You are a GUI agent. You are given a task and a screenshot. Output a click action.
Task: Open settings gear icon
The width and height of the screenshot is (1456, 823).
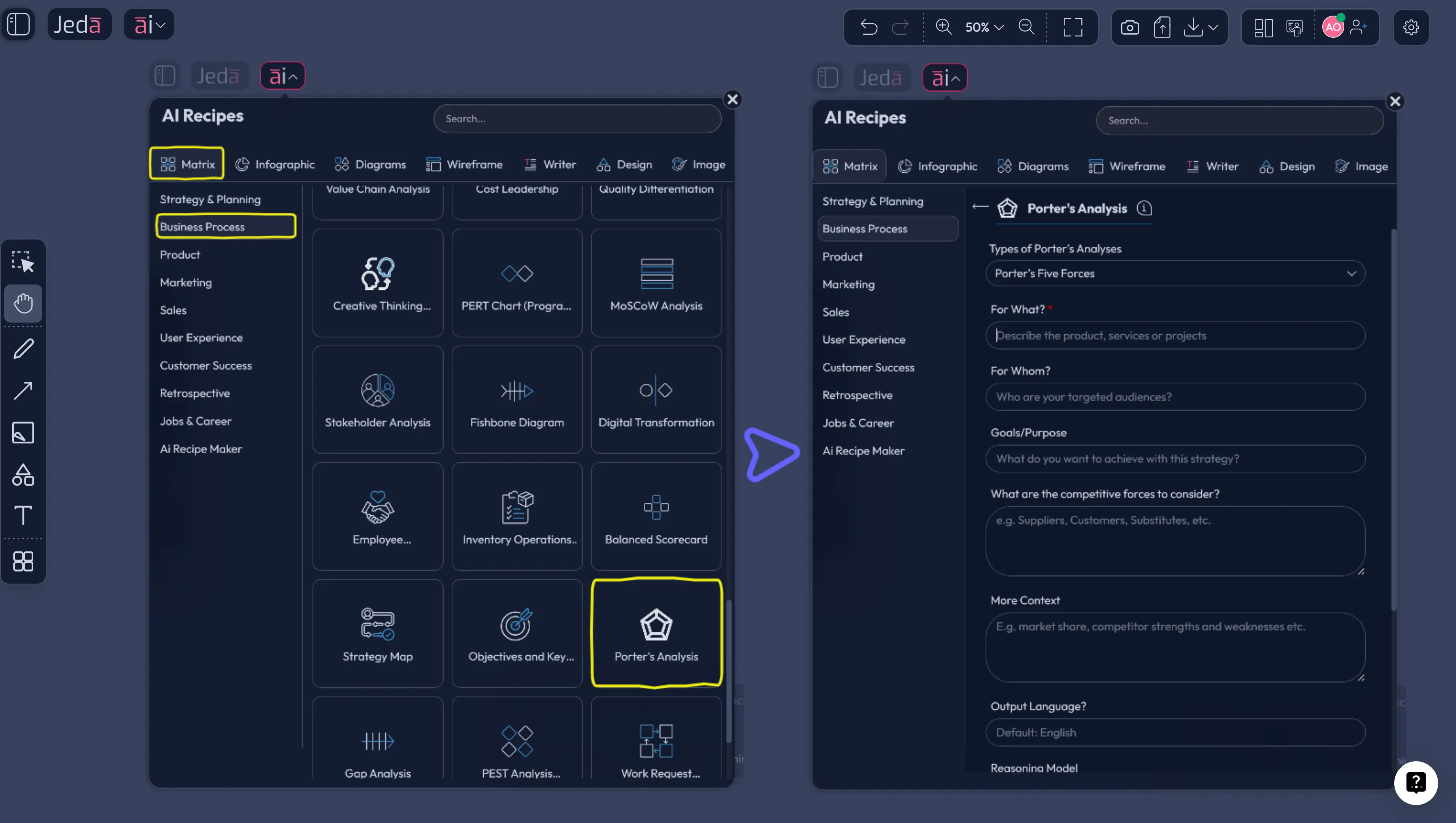[1411, 27]
